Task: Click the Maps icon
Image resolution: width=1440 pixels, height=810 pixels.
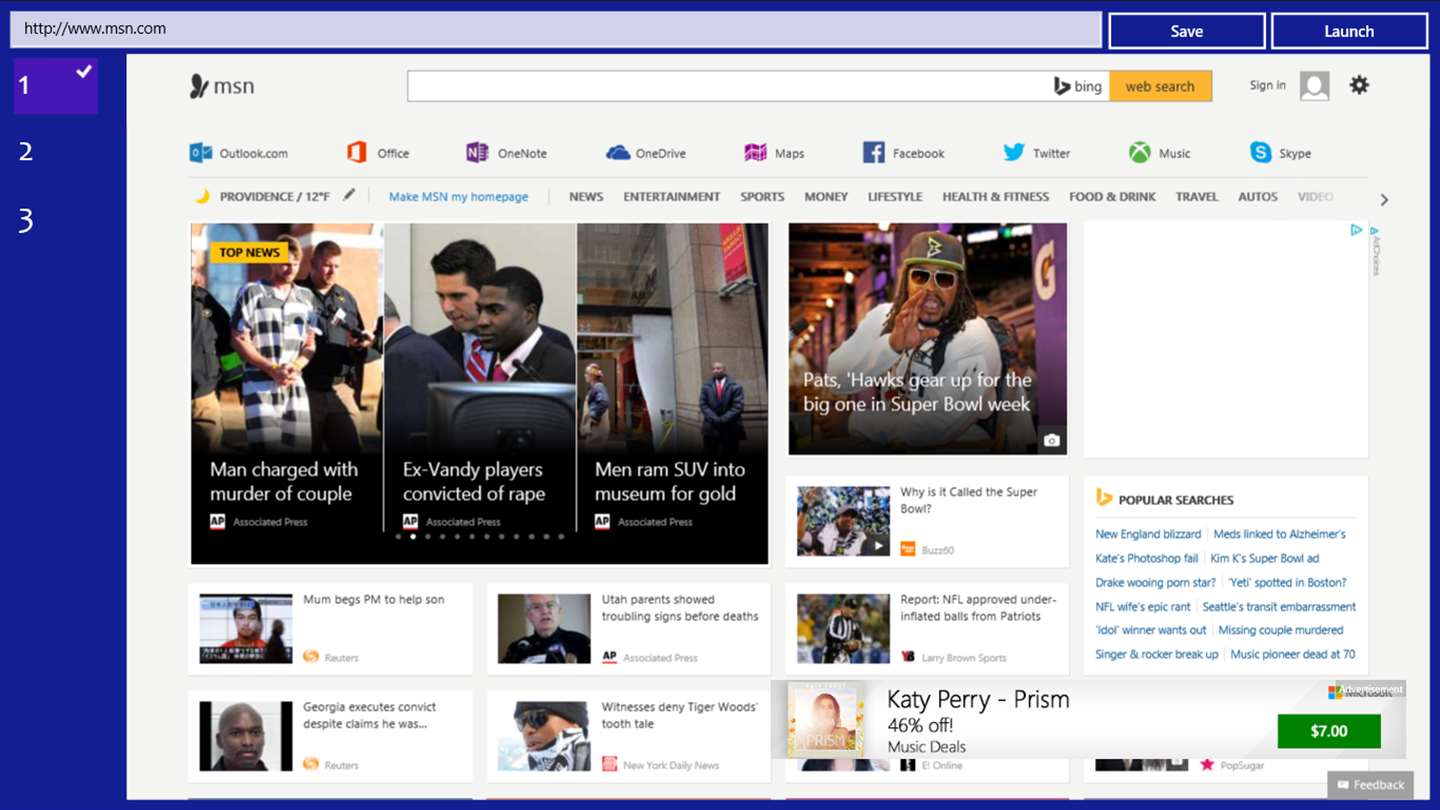Action: click(x=755, y=153)
